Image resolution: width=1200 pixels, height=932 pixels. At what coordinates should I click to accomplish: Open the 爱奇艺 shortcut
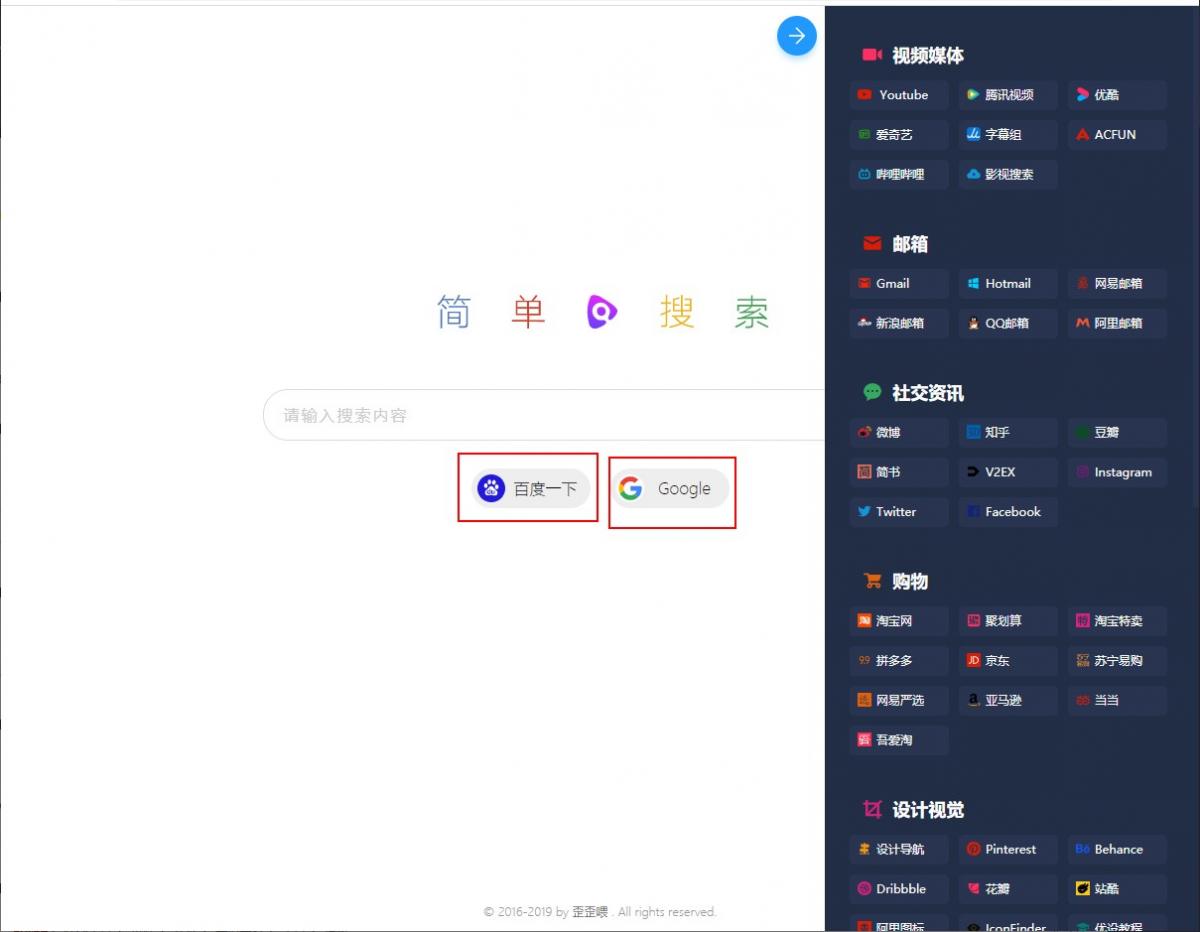click(x=899, y=134)
